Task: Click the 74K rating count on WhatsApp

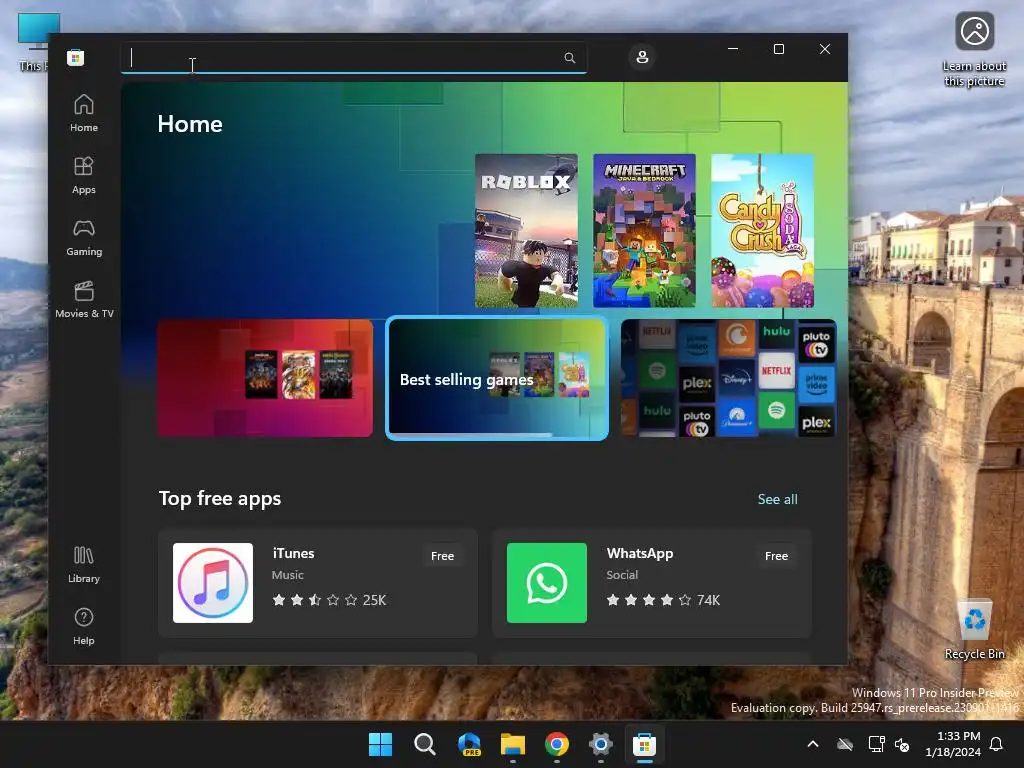Action: coord(708,600)
